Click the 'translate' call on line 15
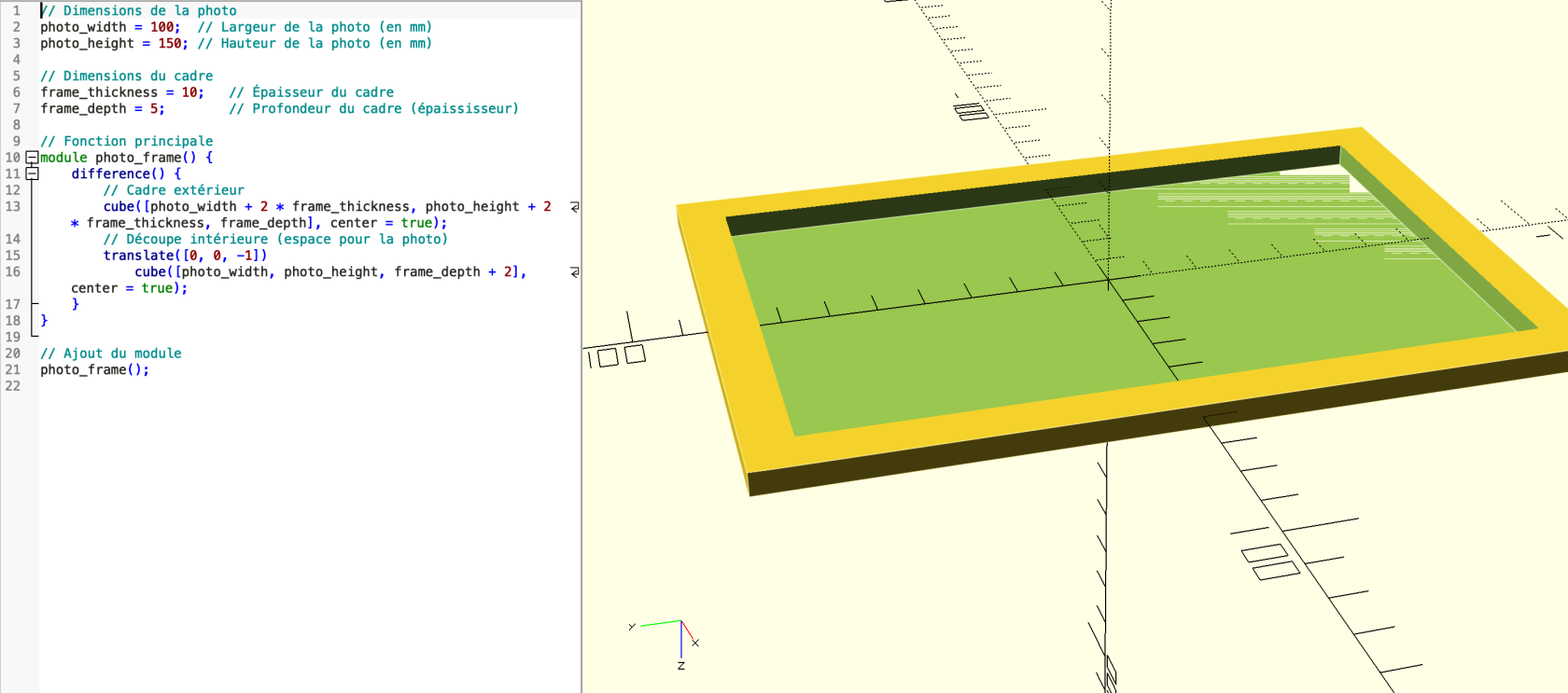This screenshot has height=693, width=1568. coord(138,256)
